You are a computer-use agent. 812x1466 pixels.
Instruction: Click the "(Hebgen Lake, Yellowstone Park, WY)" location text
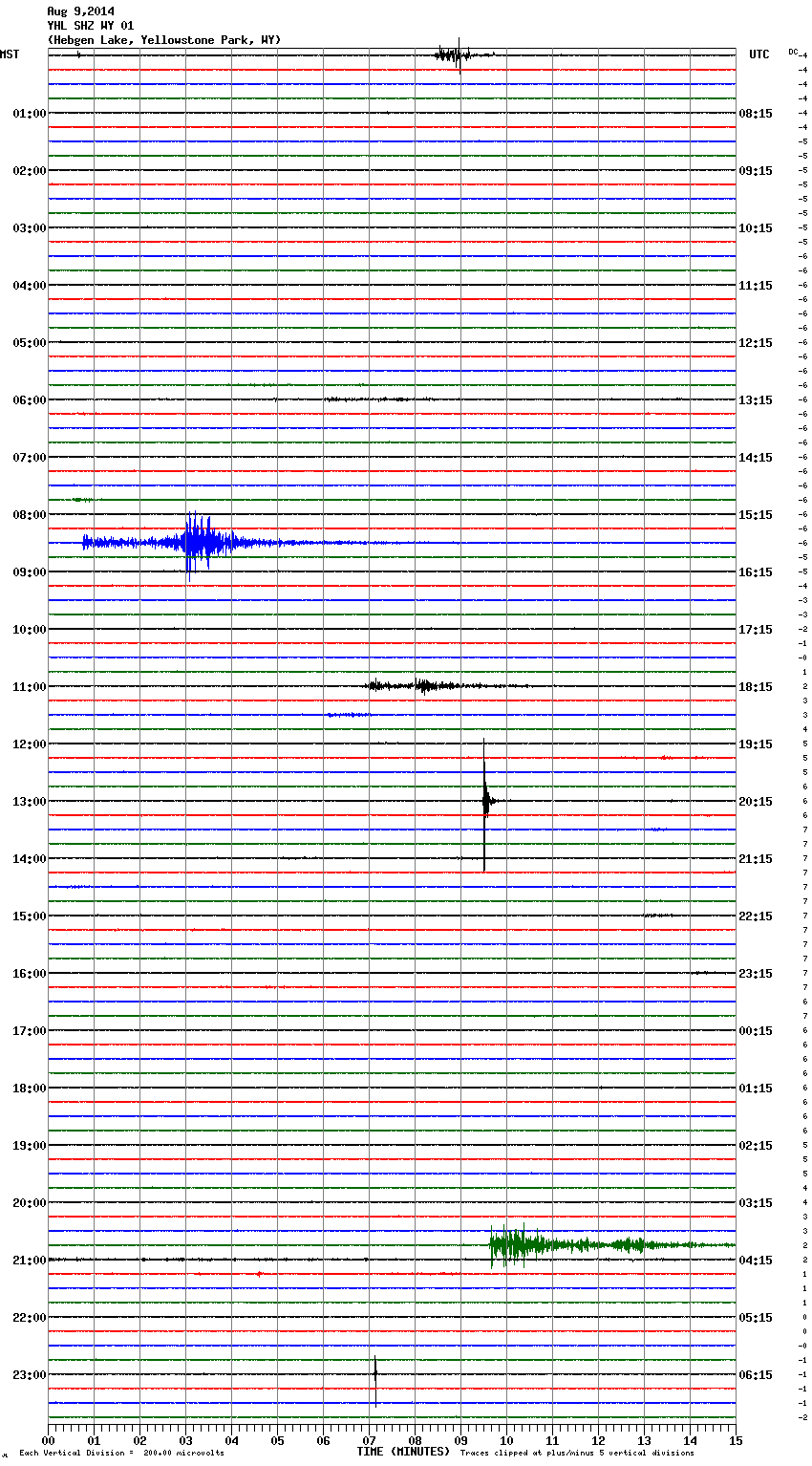coord(163,40)
